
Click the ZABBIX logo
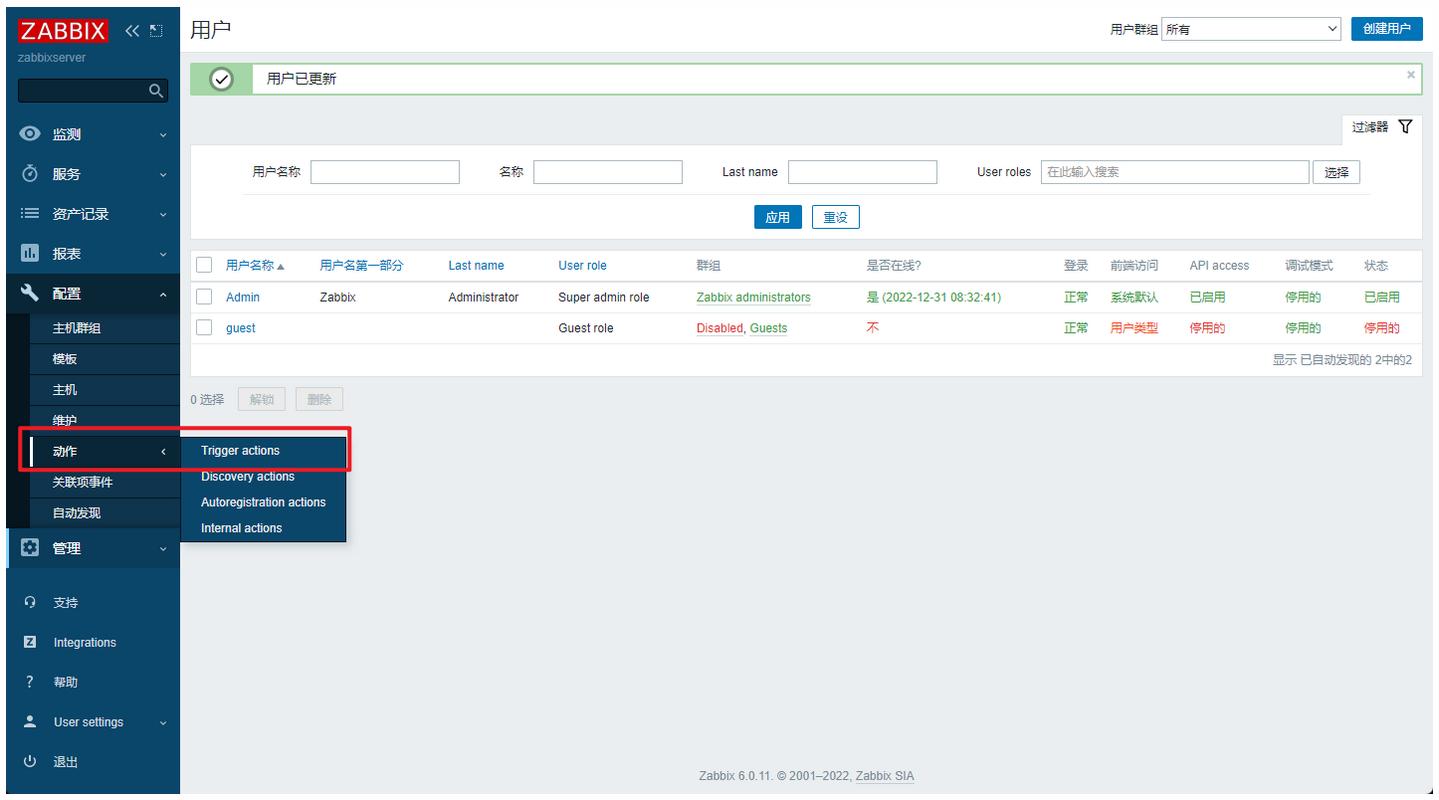coord(63,31)
